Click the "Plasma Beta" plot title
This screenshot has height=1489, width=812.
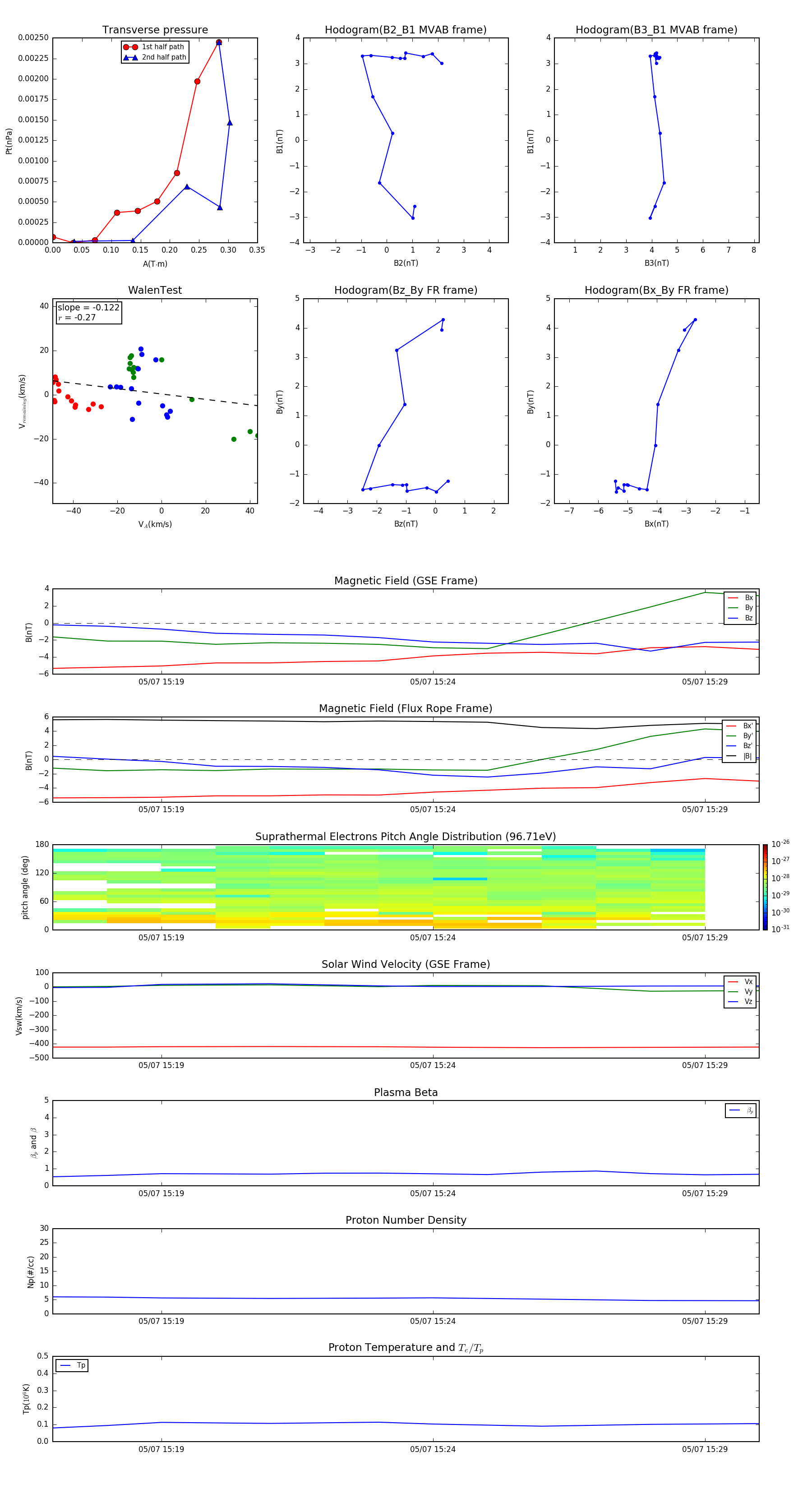405,1092
